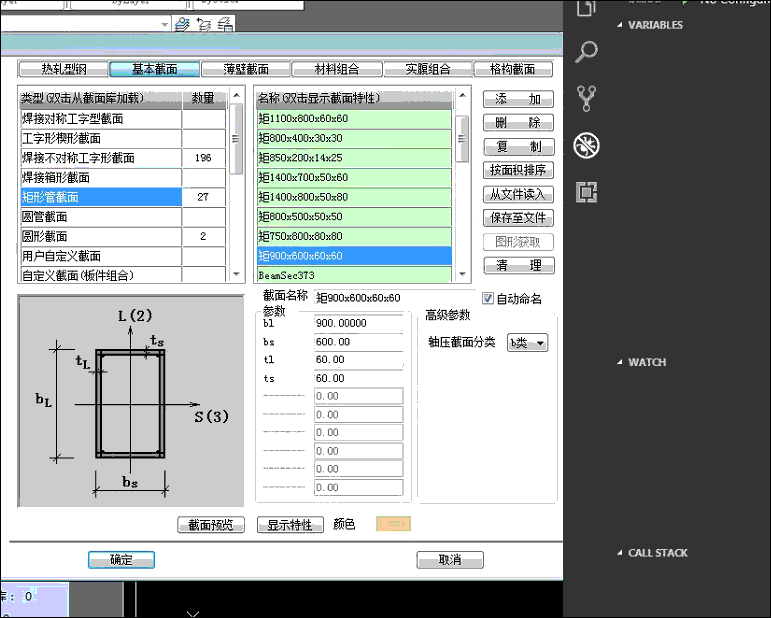Switch to the 材料组合 tab
Image resolution: width=771 pixels, height=618 pixels.
pos(337,69)
